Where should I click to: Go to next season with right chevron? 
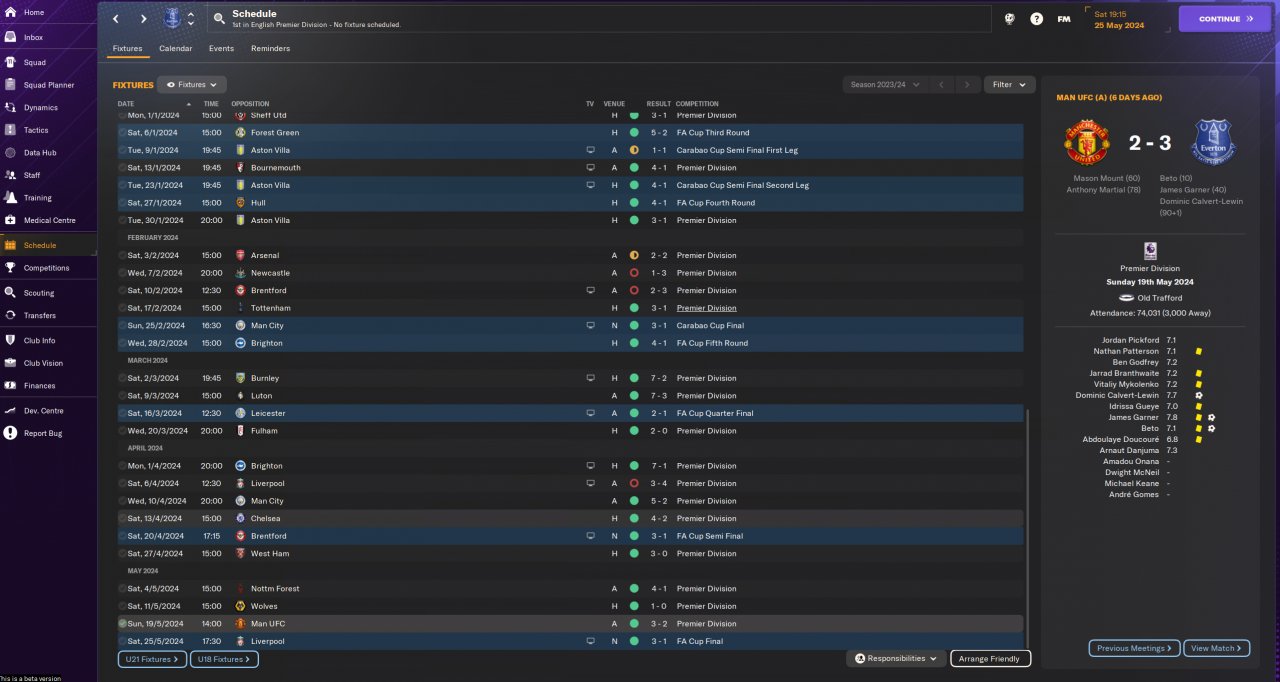966,85
